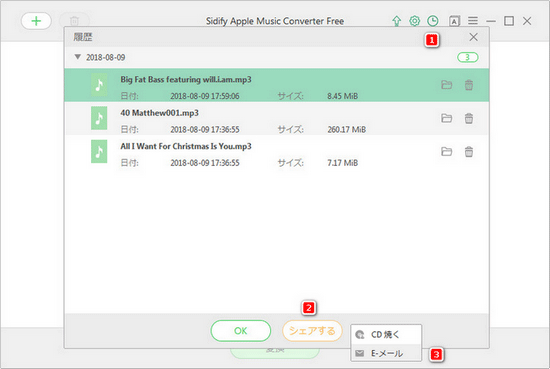Choose CD 焼く from share menu
This screenshot has width=550, height=369.
pyautogui.click(x=386, y=335)
